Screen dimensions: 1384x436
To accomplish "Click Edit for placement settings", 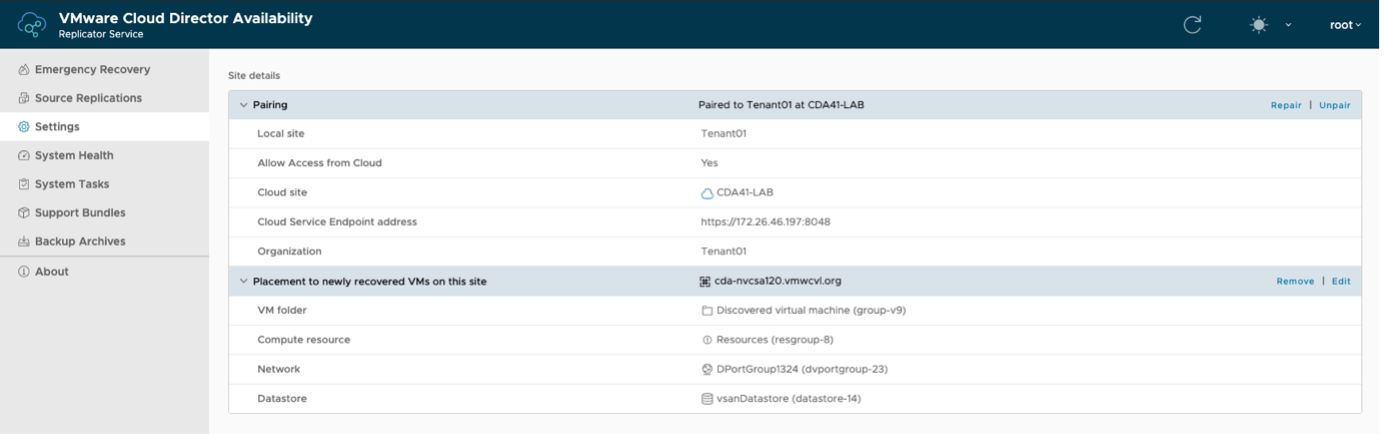I will (x=1340, y=282).
